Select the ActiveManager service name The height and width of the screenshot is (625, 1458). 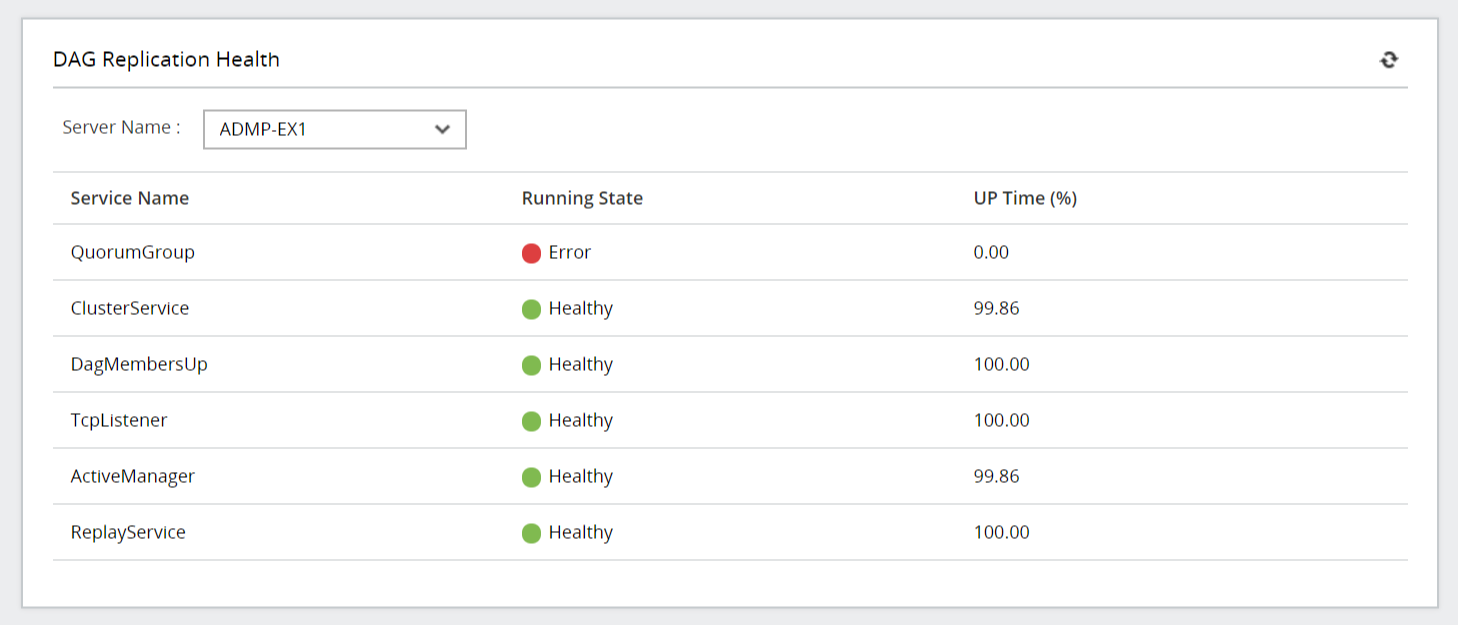132,476
